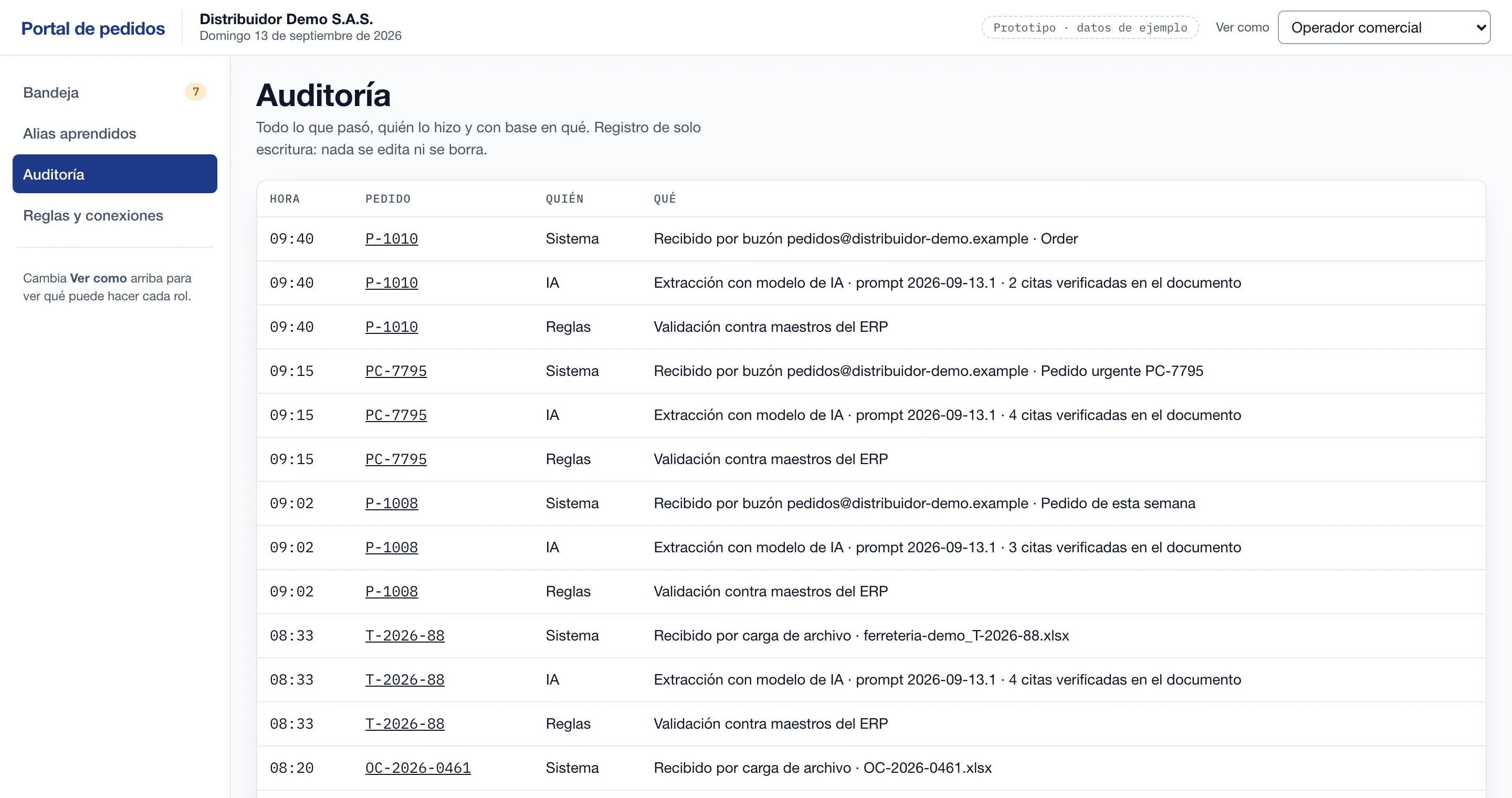
Task: Open Reglas y conexiones page
Action: point(114,215)
